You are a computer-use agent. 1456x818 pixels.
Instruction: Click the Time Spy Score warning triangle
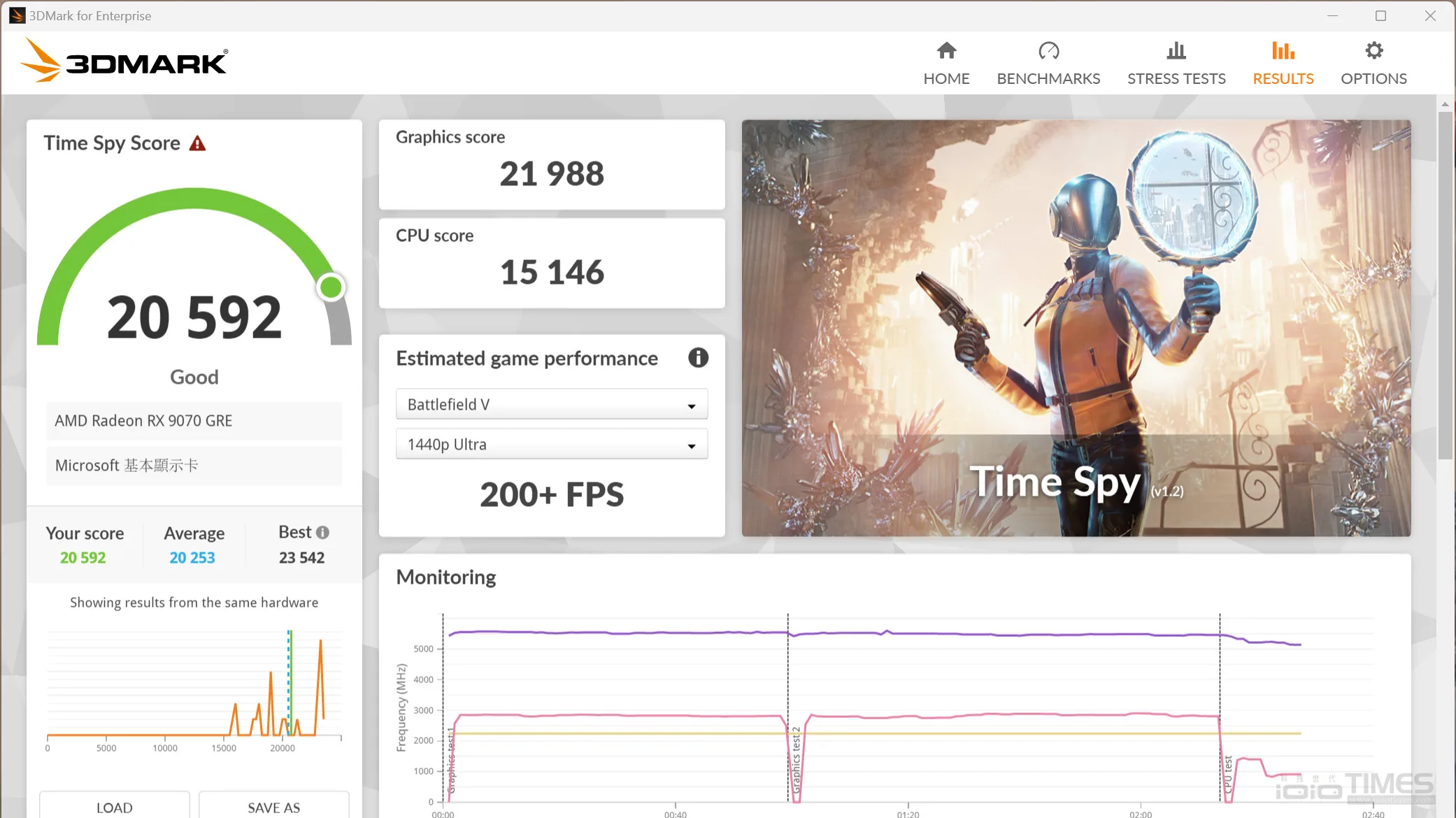(198, 143)
